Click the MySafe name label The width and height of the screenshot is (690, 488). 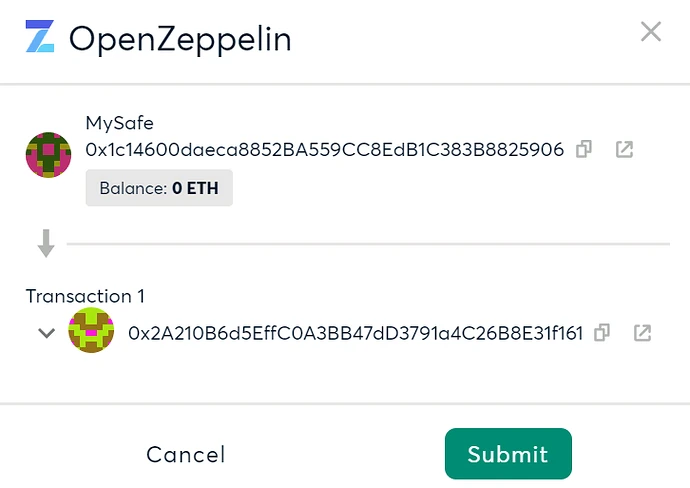115,126
